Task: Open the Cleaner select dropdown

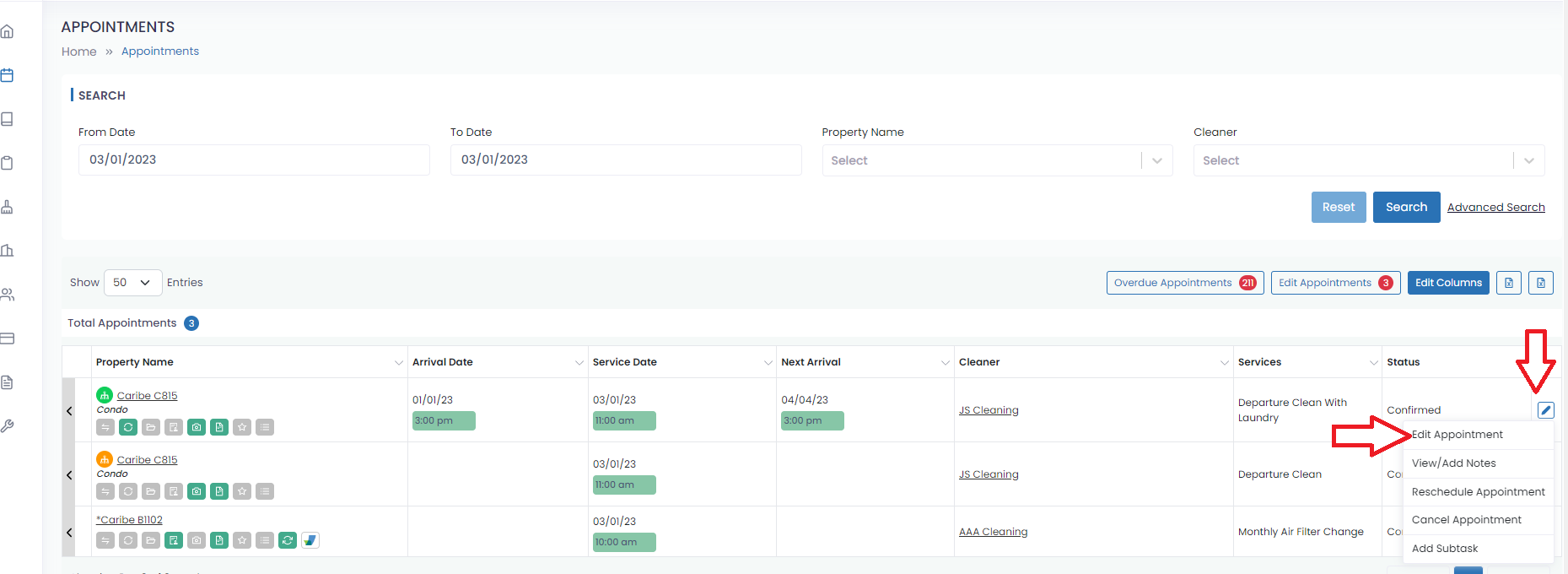Action: click(1369, 160)
